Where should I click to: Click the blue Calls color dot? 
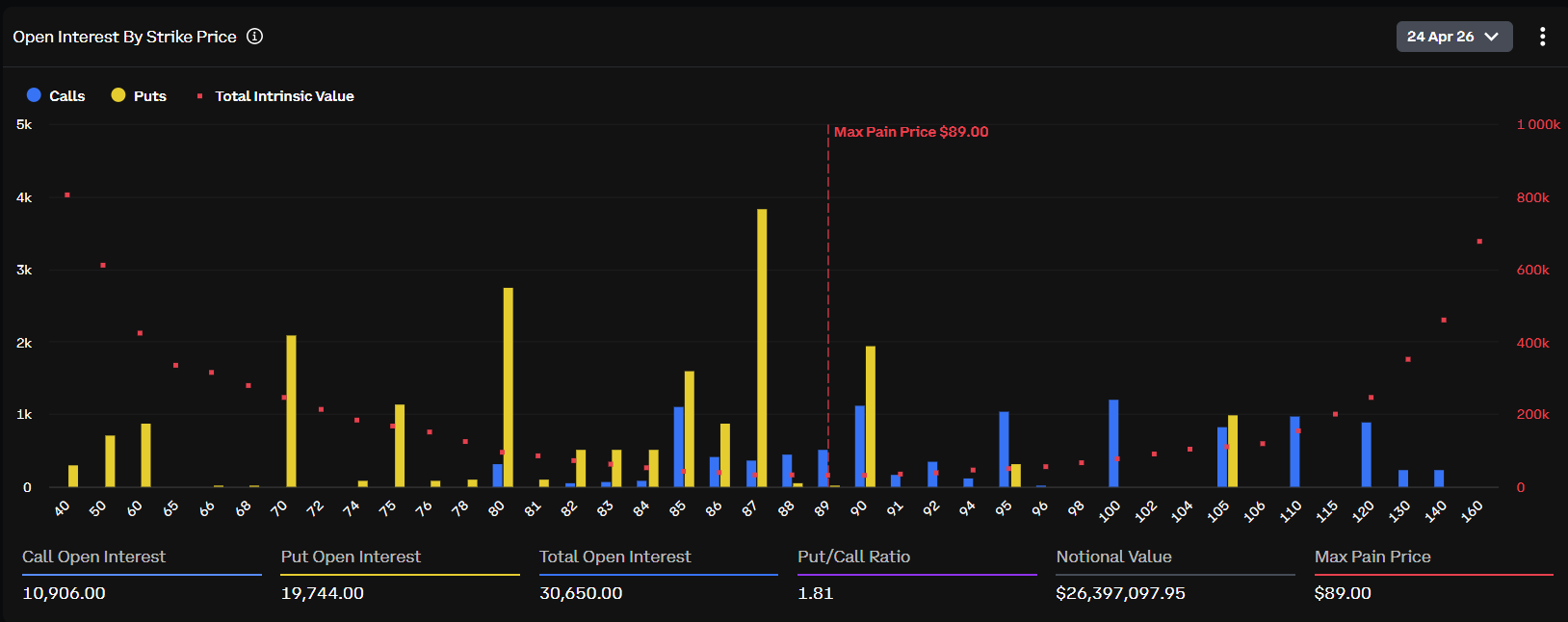tap(34, 95)
